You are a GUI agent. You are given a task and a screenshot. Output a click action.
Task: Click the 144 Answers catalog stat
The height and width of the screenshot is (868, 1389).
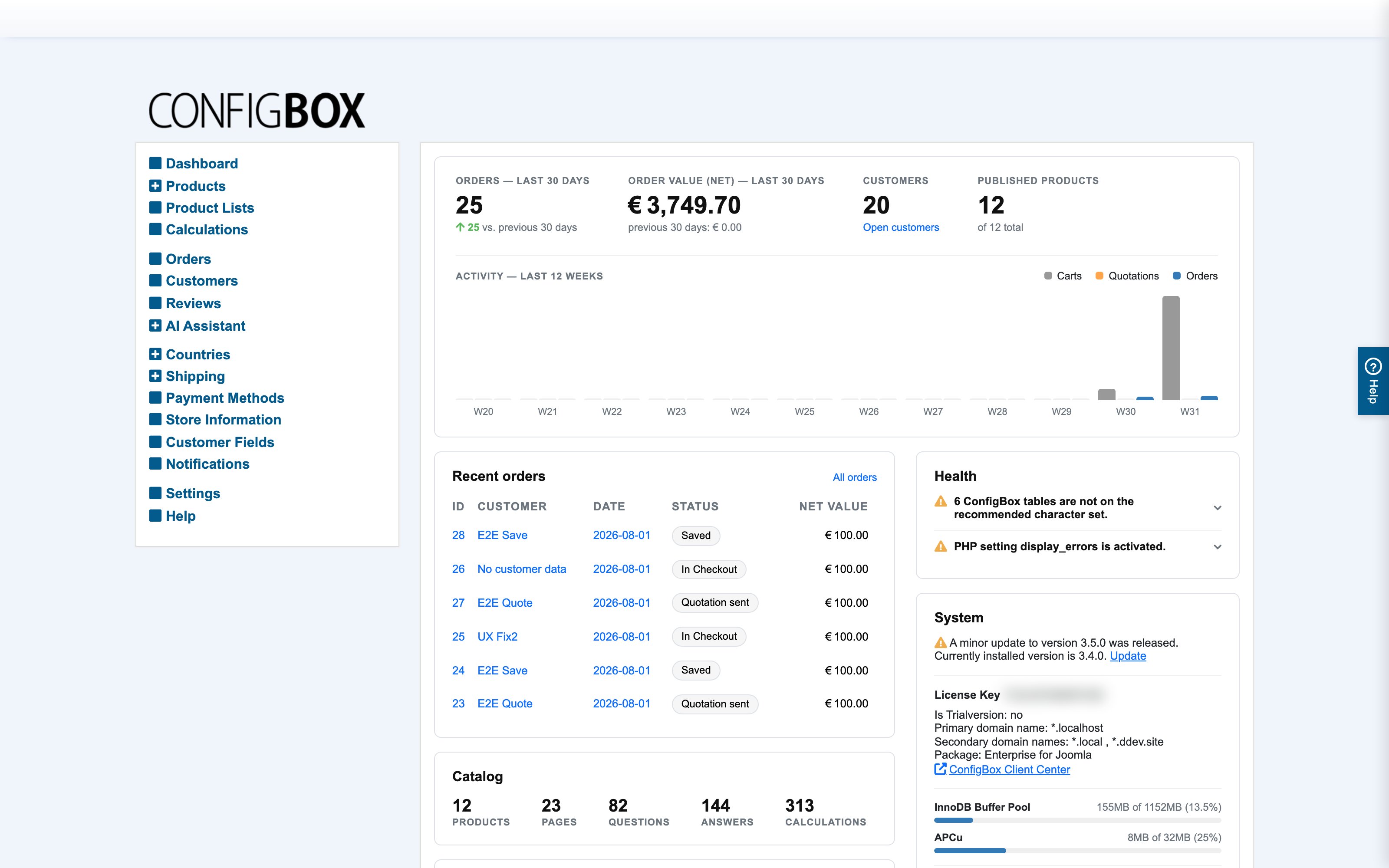tap(727, 812)
